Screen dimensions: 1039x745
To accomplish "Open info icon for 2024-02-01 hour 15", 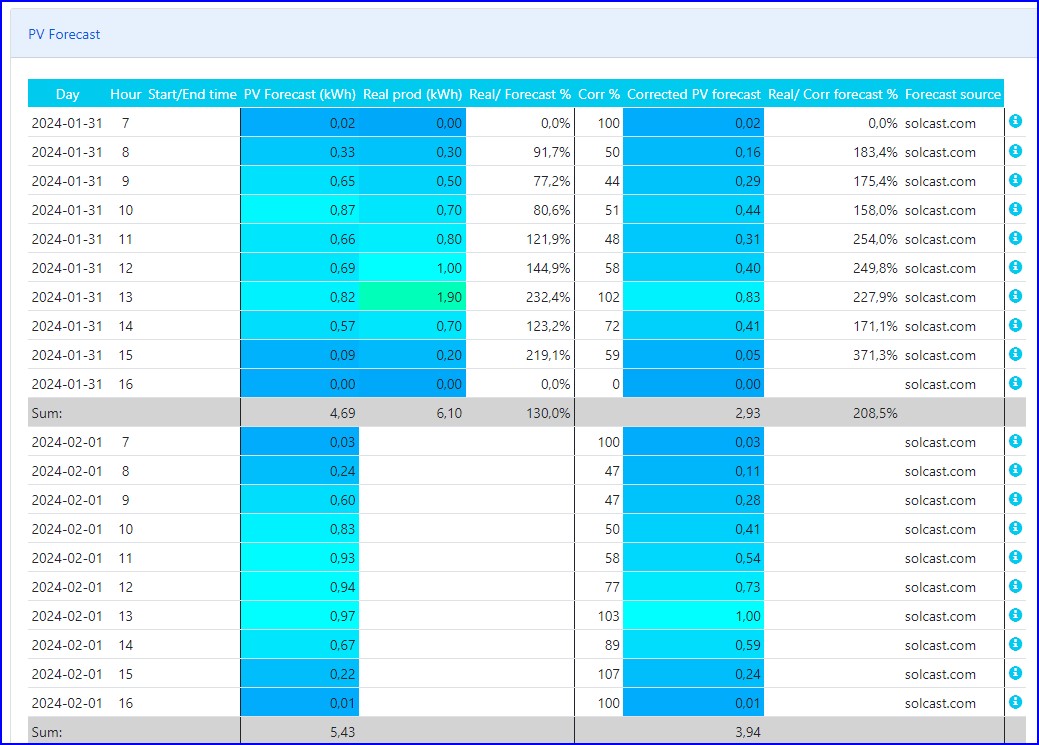I will click(x=1015, y=673).
